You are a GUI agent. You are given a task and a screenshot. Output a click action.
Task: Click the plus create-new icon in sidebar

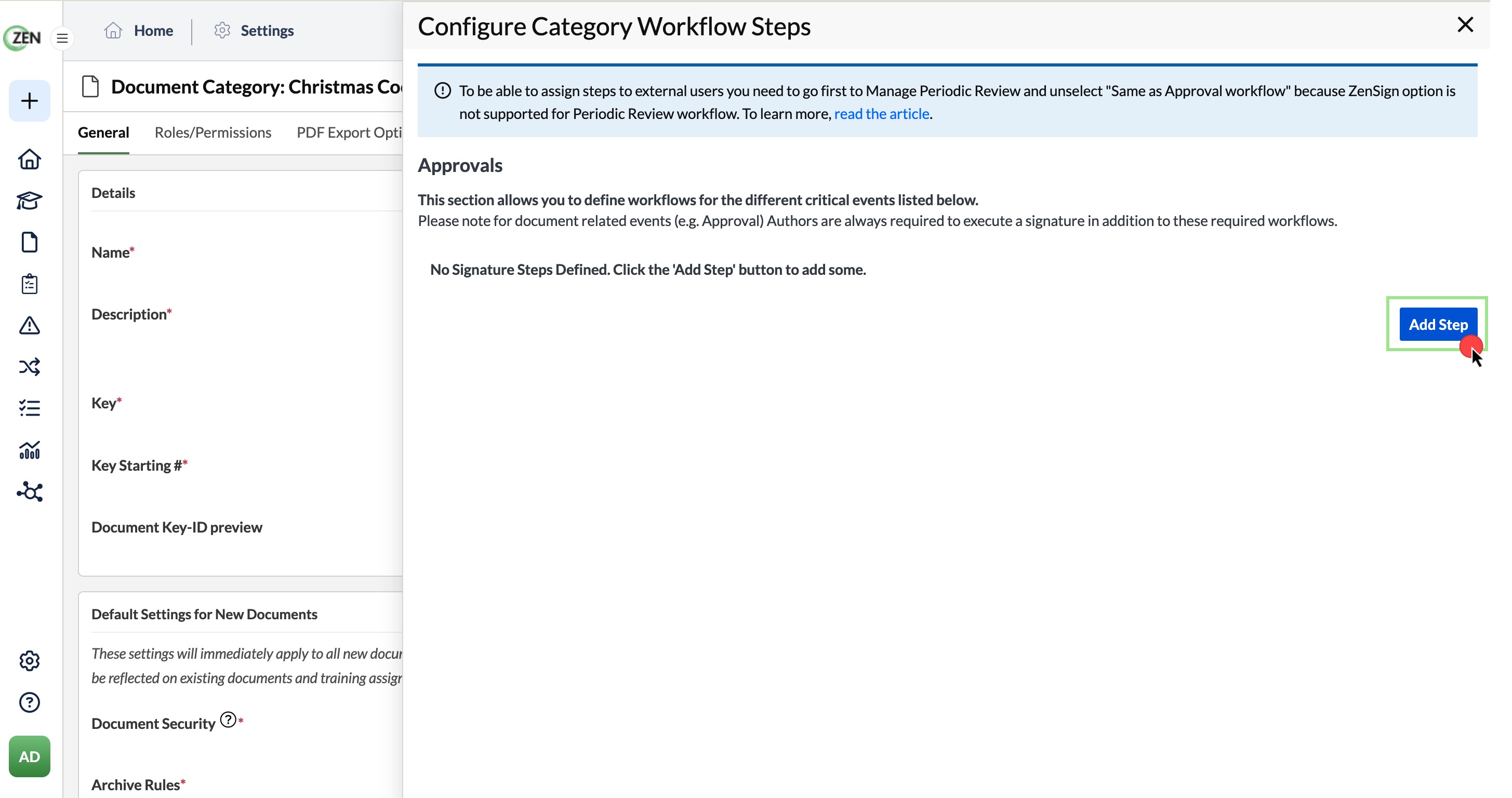click(x=29, y=101)
